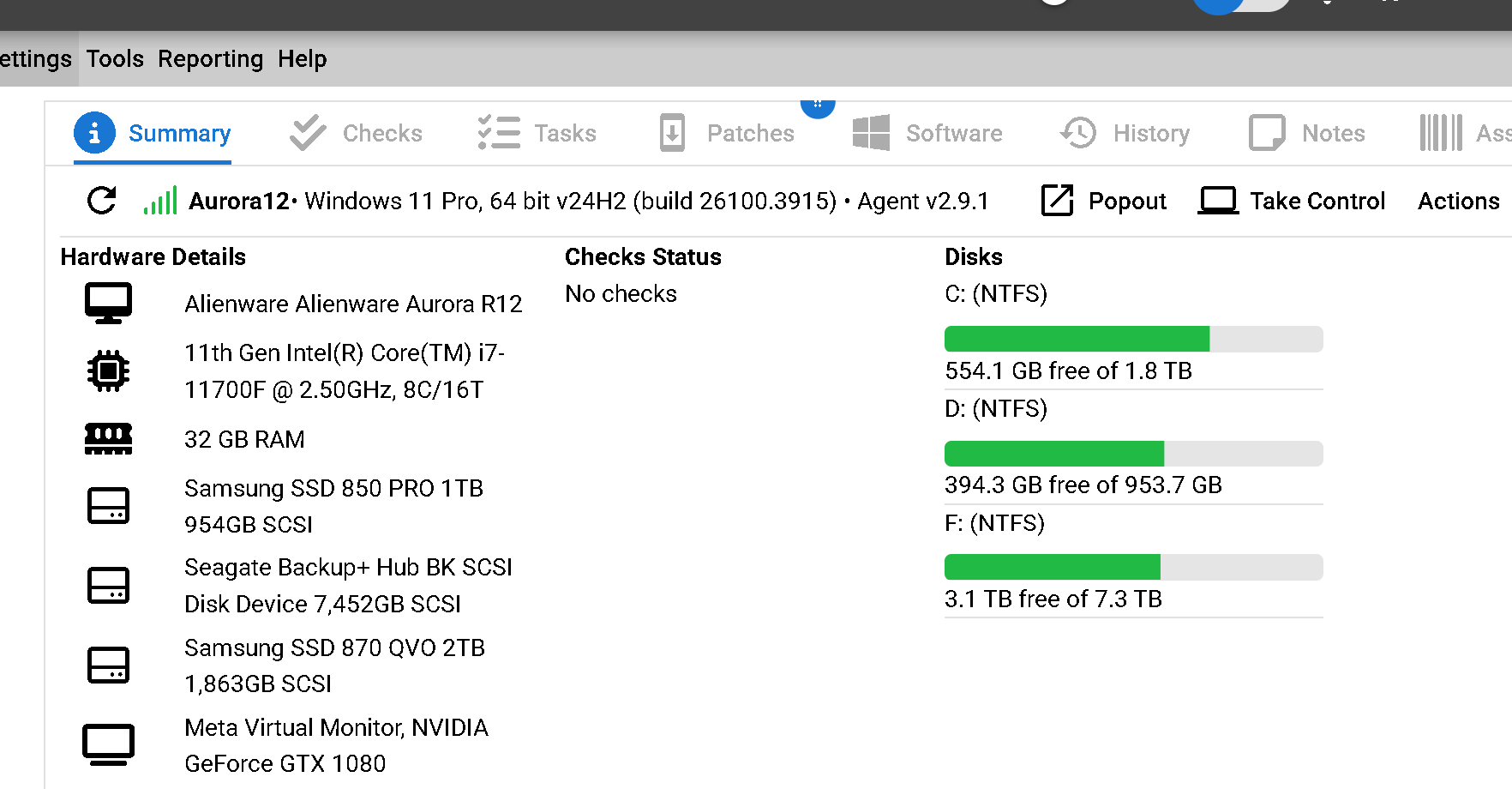The height and width of the screenshot is (789, 1512).
Task: Open the Actions dropdown
Action: [1458, 201]
